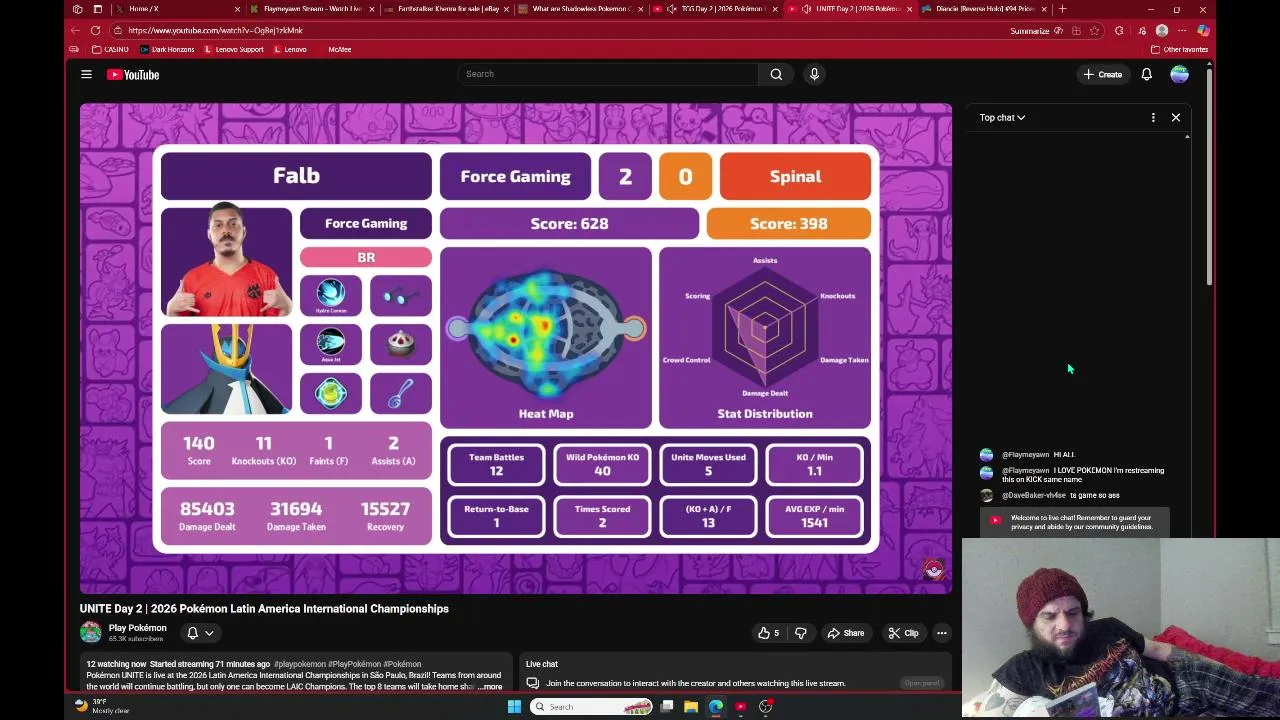
Task: Click the Create button
Action: point(1102,74)
